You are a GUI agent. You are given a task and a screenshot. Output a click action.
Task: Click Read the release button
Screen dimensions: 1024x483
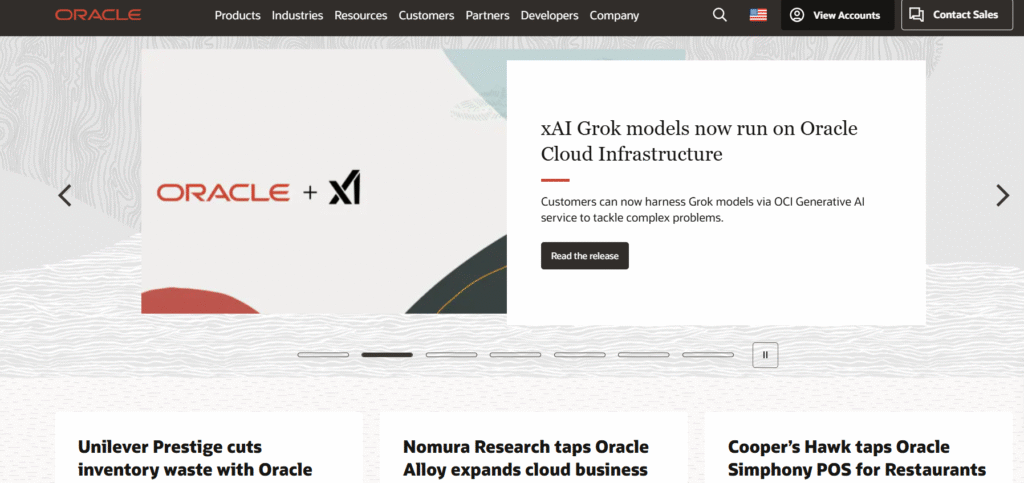(584, 256)
